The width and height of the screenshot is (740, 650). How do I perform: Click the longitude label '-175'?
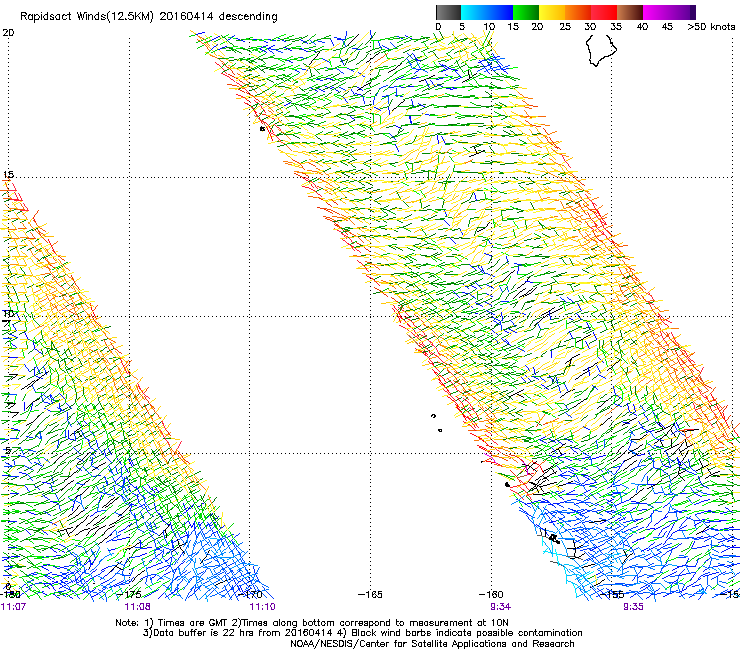click(x=129, y=594)
